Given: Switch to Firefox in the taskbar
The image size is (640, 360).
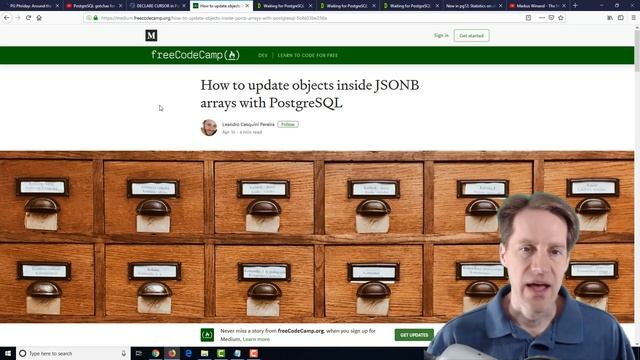Looking at the screenshot, I should point(172,353).
